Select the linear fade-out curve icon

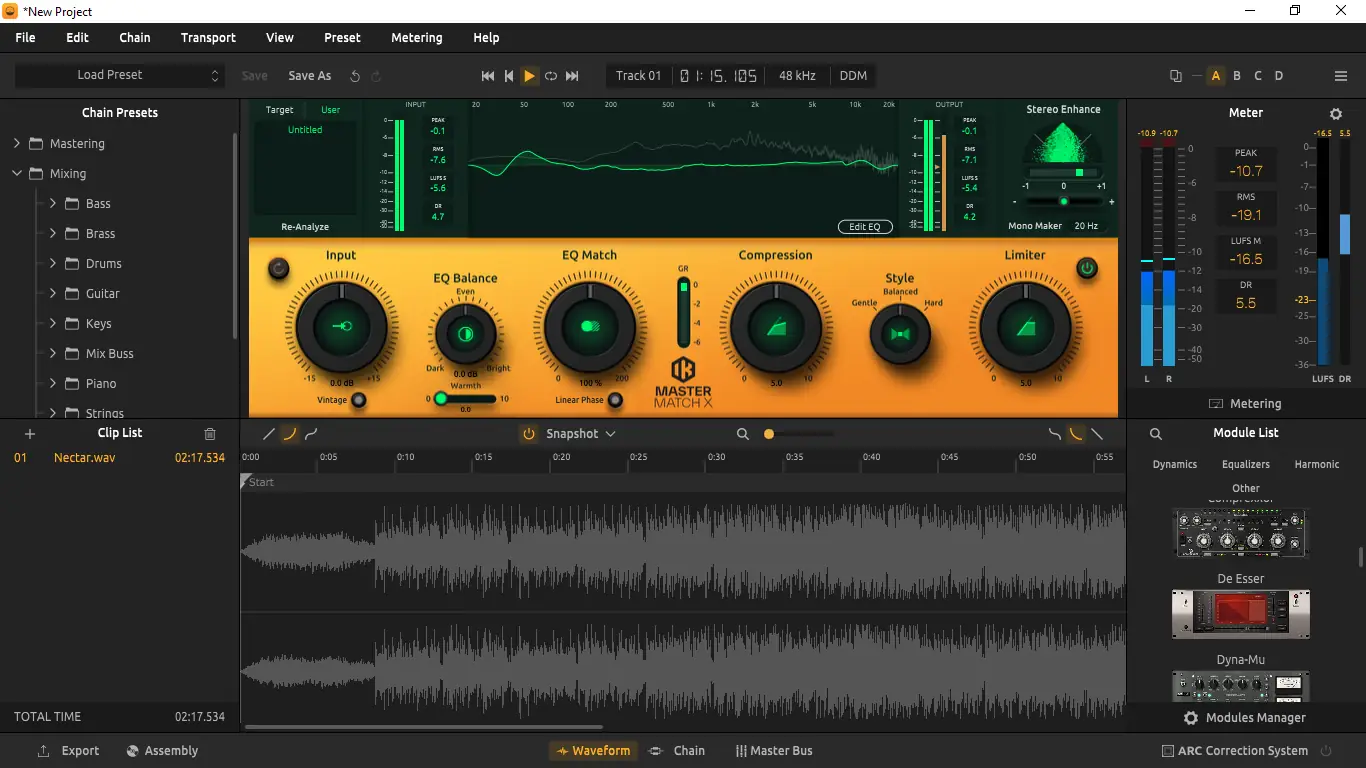click(x=1098, y=434)
